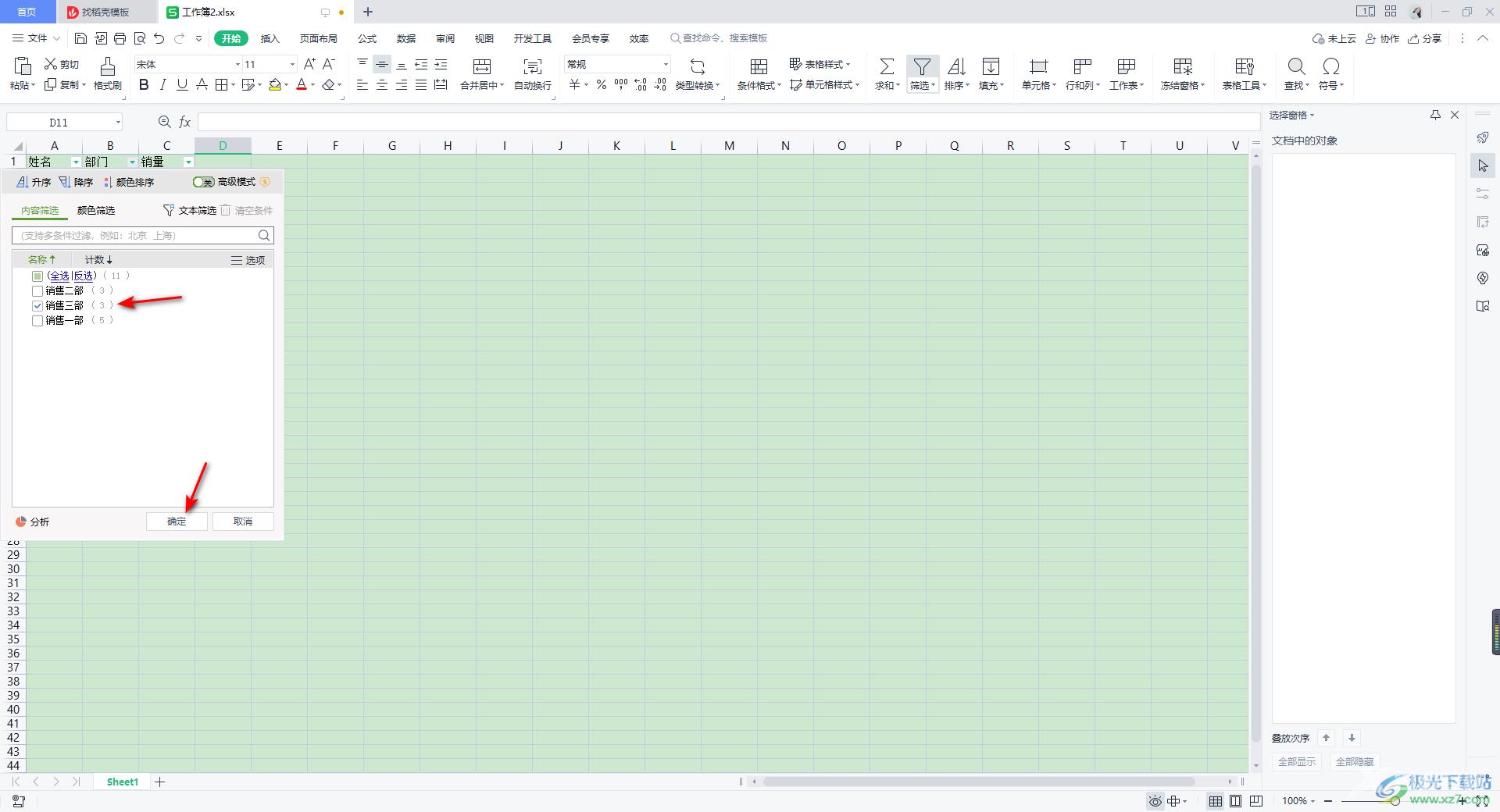
Task: Click the Save icon in quick toolbar
Action: pos(80,38)
